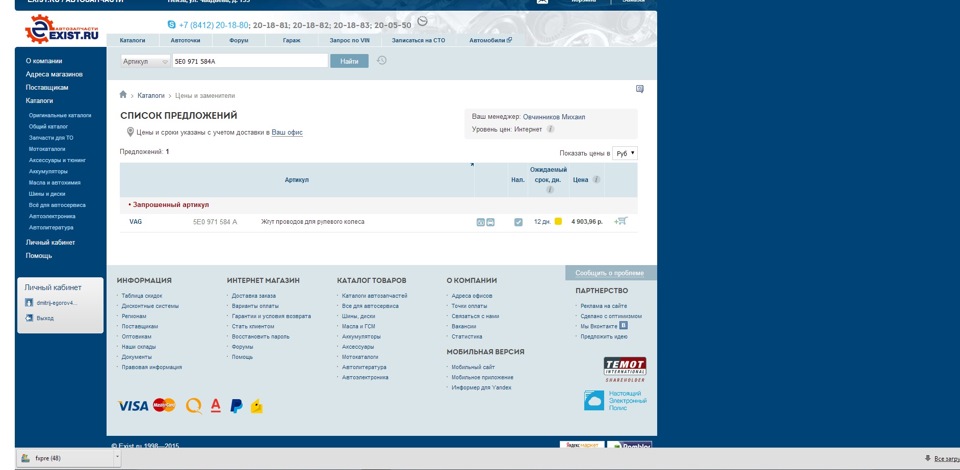Open Автоточки in top navigation
The image size is (960, 470).
point(186,40)
